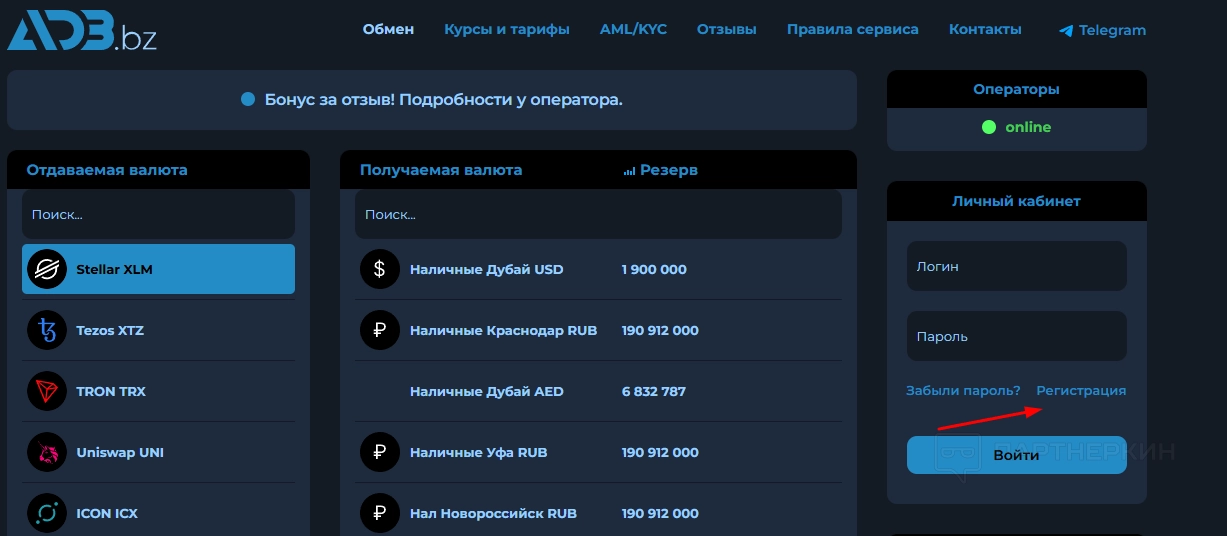The image size is (1227, 536).
Task: Pick the TRON TRX logo icon
Action: [47, 391]
